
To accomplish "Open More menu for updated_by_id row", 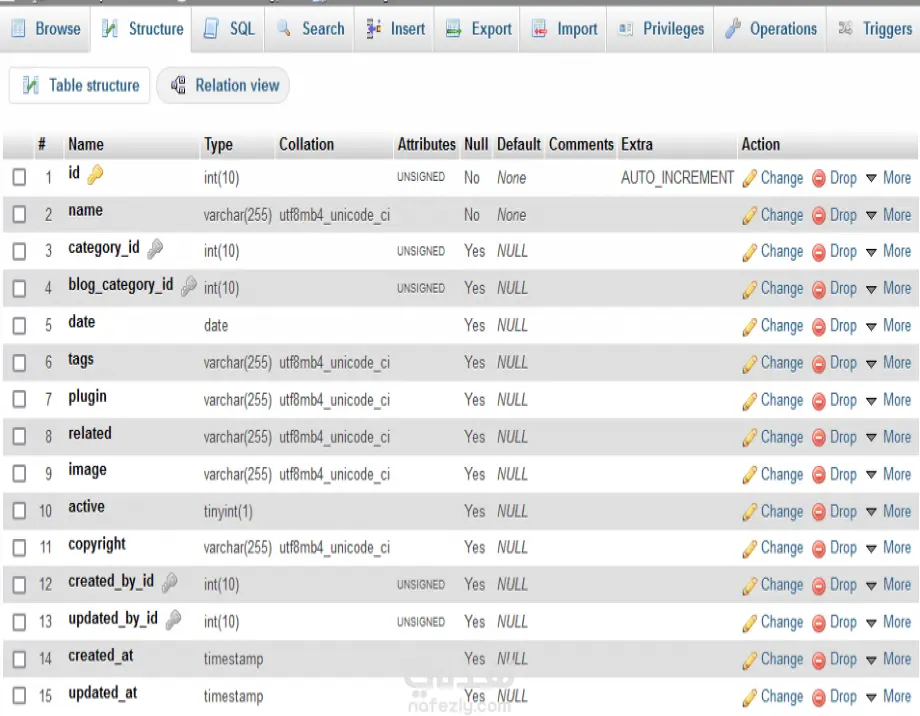I will pos(888,622).
